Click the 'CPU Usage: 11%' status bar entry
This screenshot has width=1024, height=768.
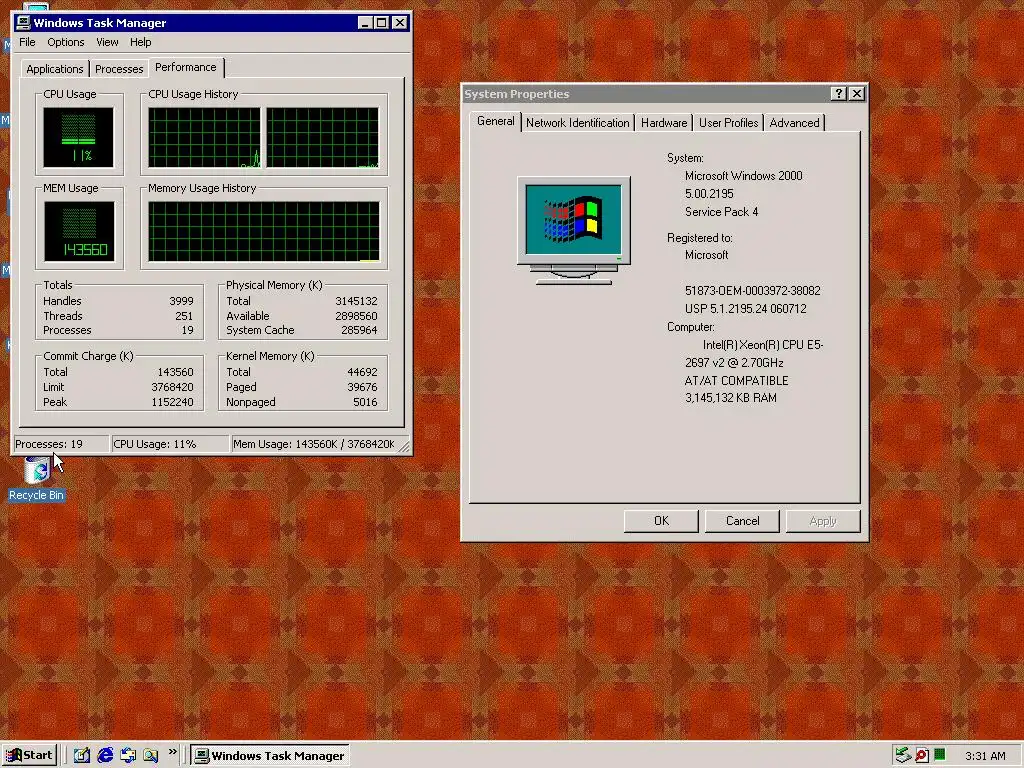(170, 444)
